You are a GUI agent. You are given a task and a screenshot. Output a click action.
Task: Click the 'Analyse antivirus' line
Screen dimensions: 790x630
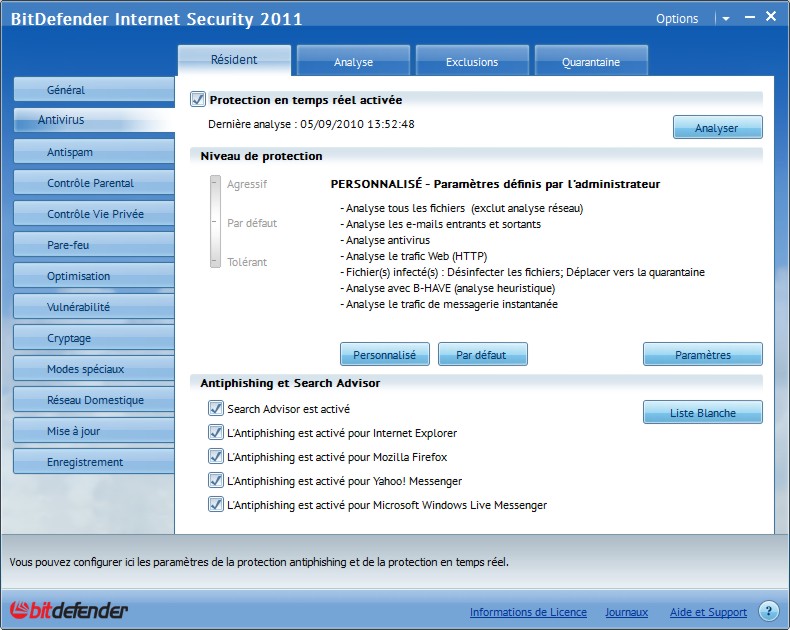tap(385, 240)
